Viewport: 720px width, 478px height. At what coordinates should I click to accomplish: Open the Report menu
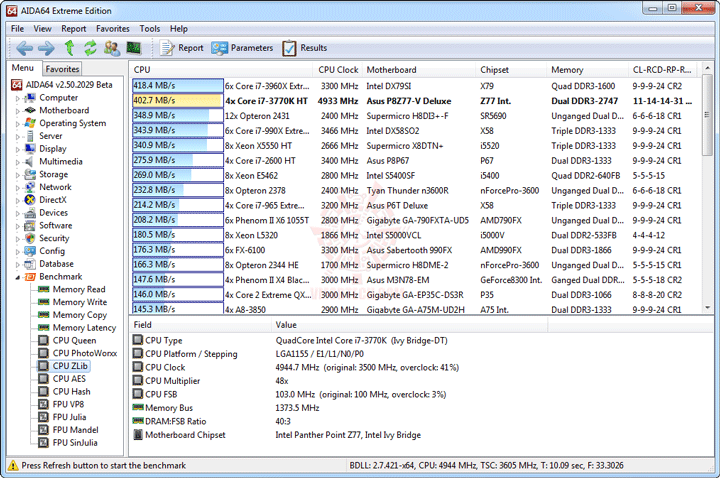pos(73,28)
